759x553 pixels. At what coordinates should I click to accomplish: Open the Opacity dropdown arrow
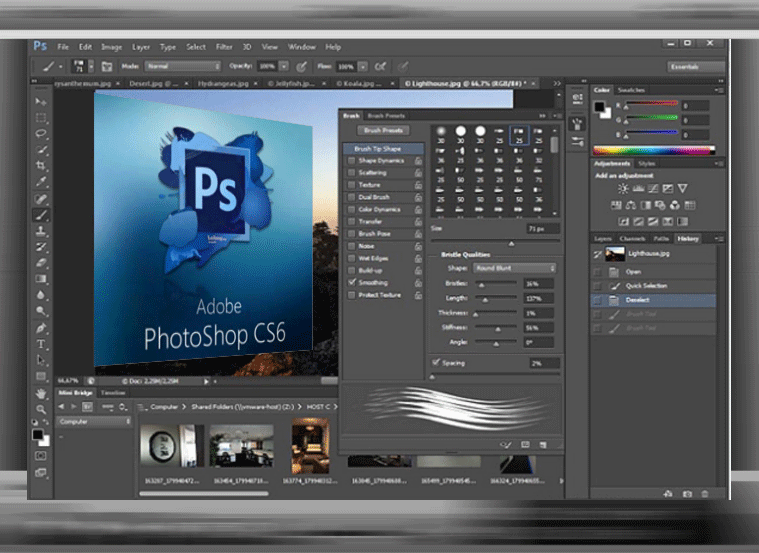pyautogui.click(x=284, y=66)
